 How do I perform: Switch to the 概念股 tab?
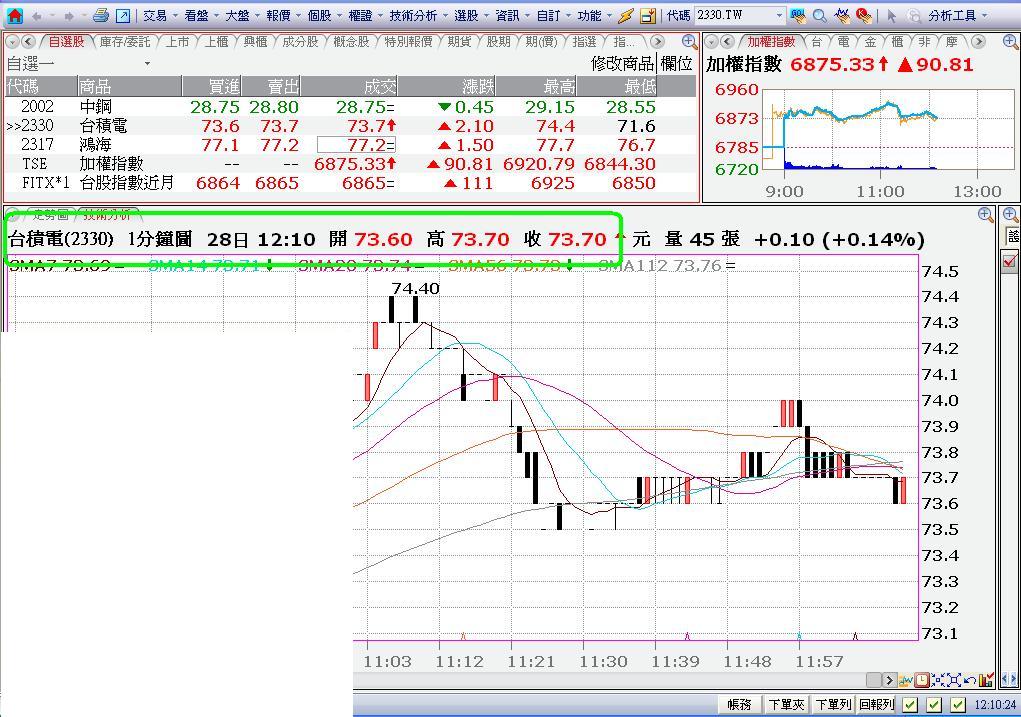click(x=351, y=42)
